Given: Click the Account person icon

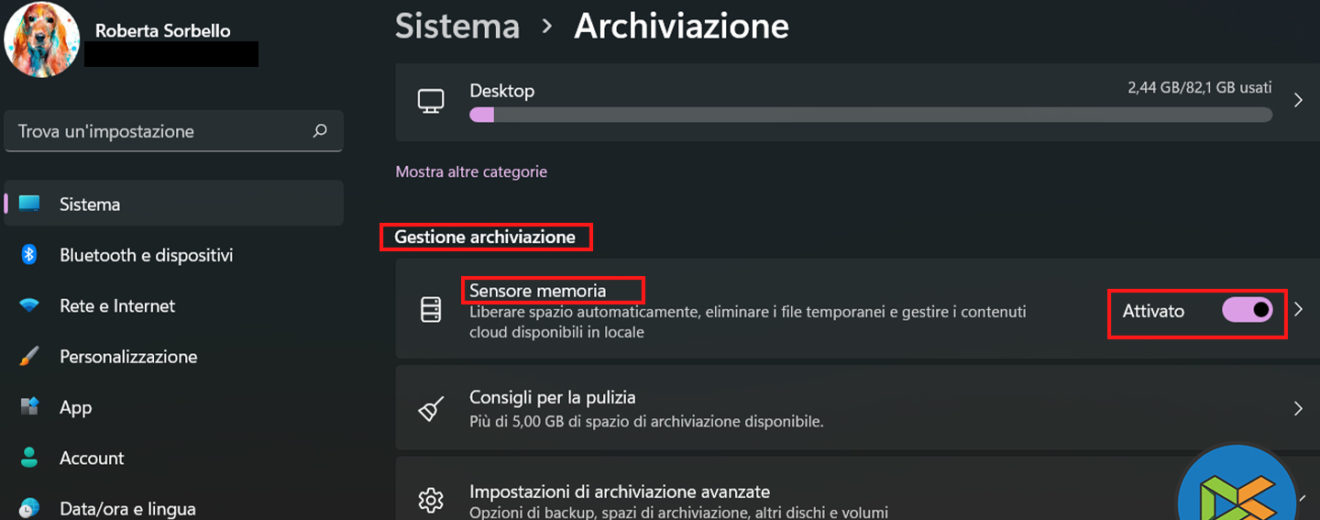Looking at the screenshot, I should coord(29,458).
